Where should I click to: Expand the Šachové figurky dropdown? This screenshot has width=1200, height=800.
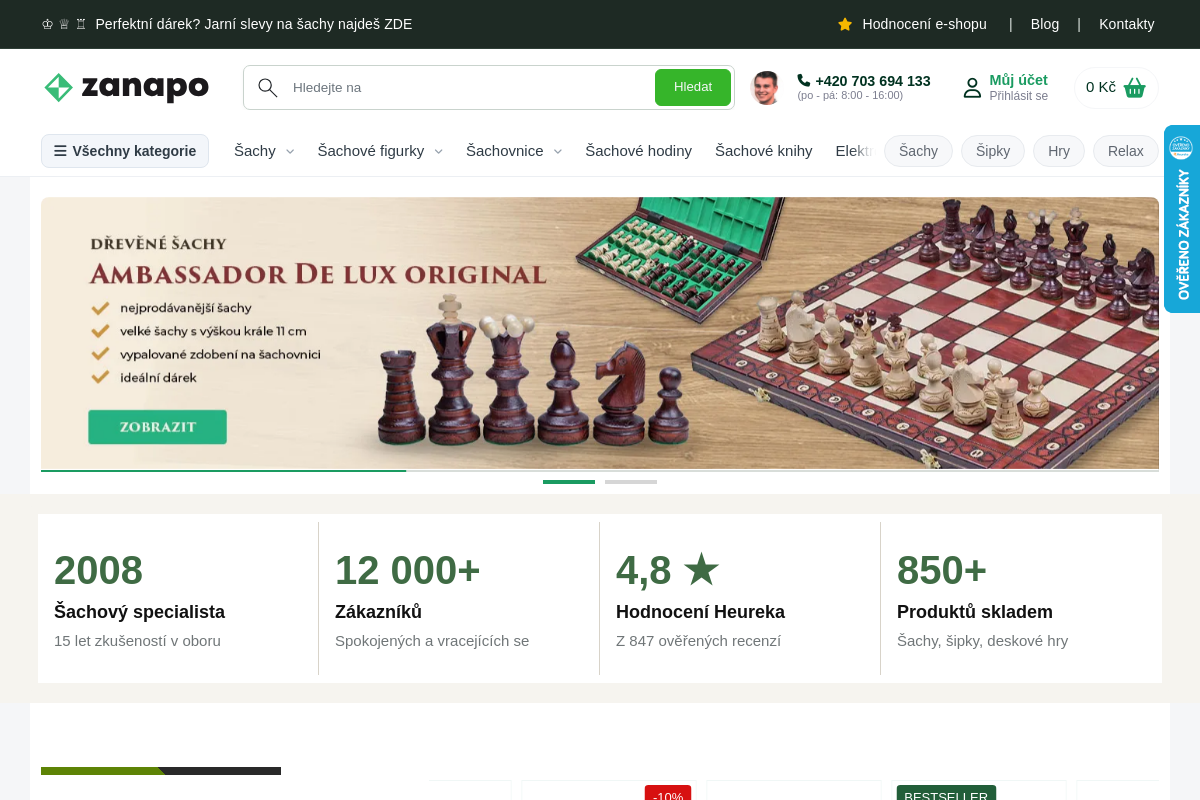point(438,151)
